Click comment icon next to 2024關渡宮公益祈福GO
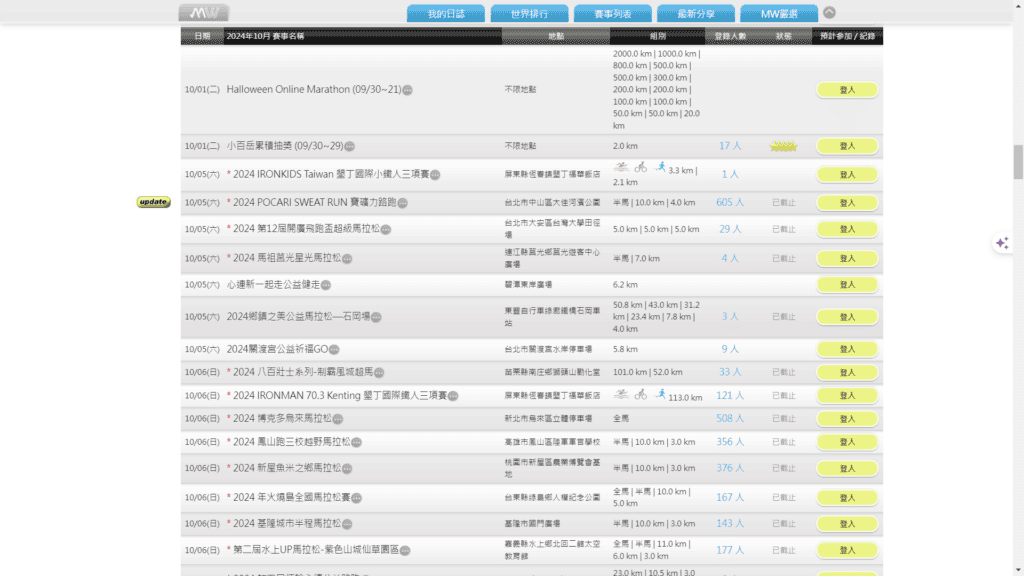 [334, 349]
